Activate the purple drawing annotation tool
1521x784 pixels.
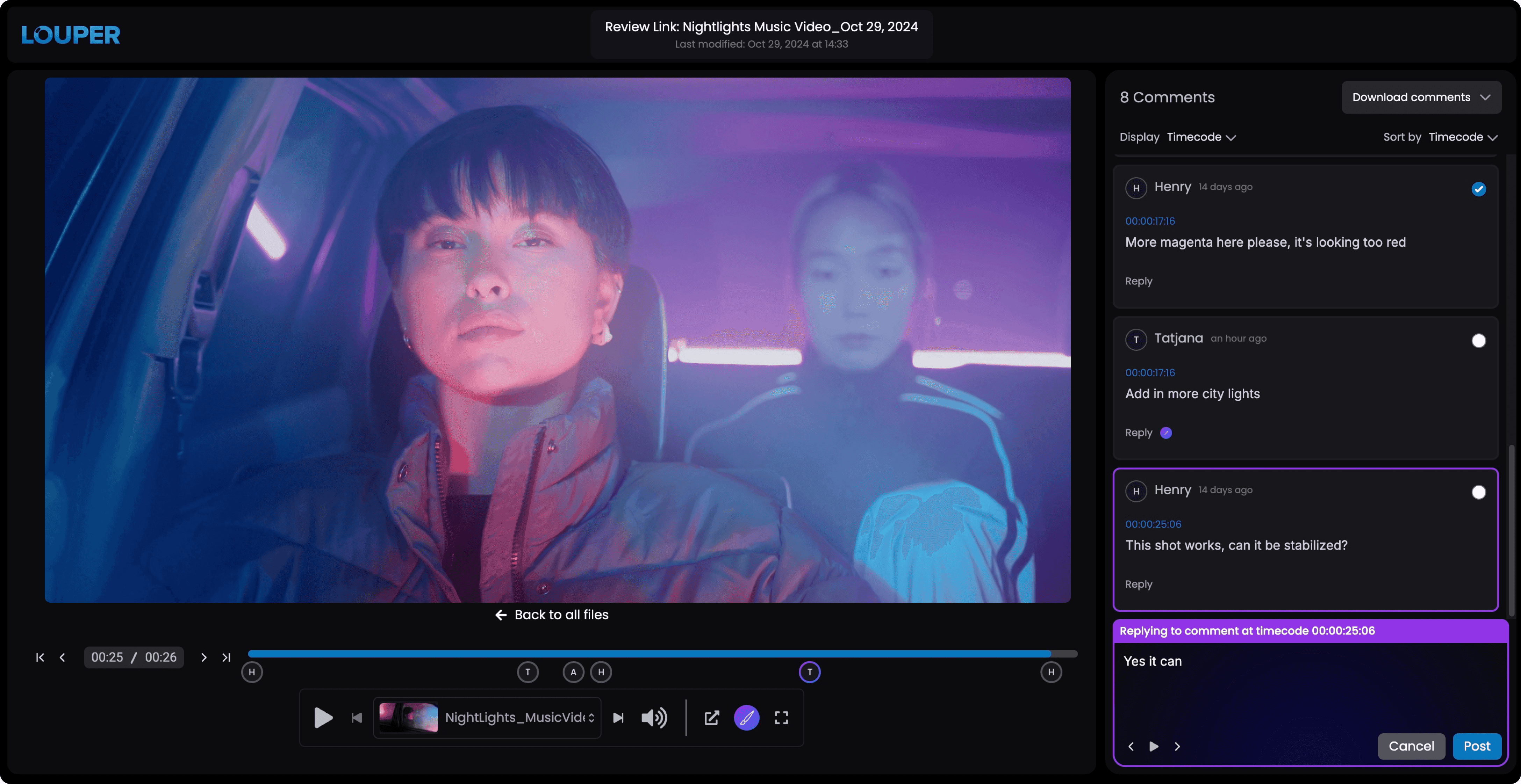tap(746, 717)
